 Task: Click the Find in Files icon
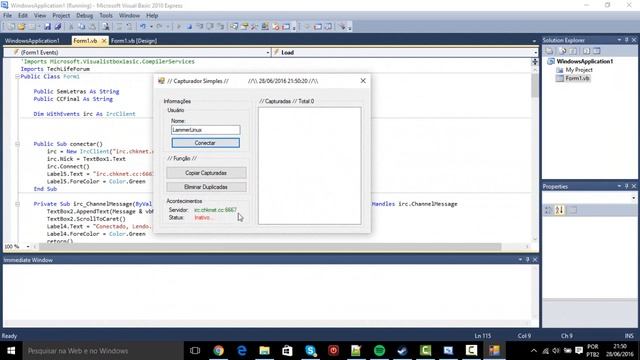point(106,27)
